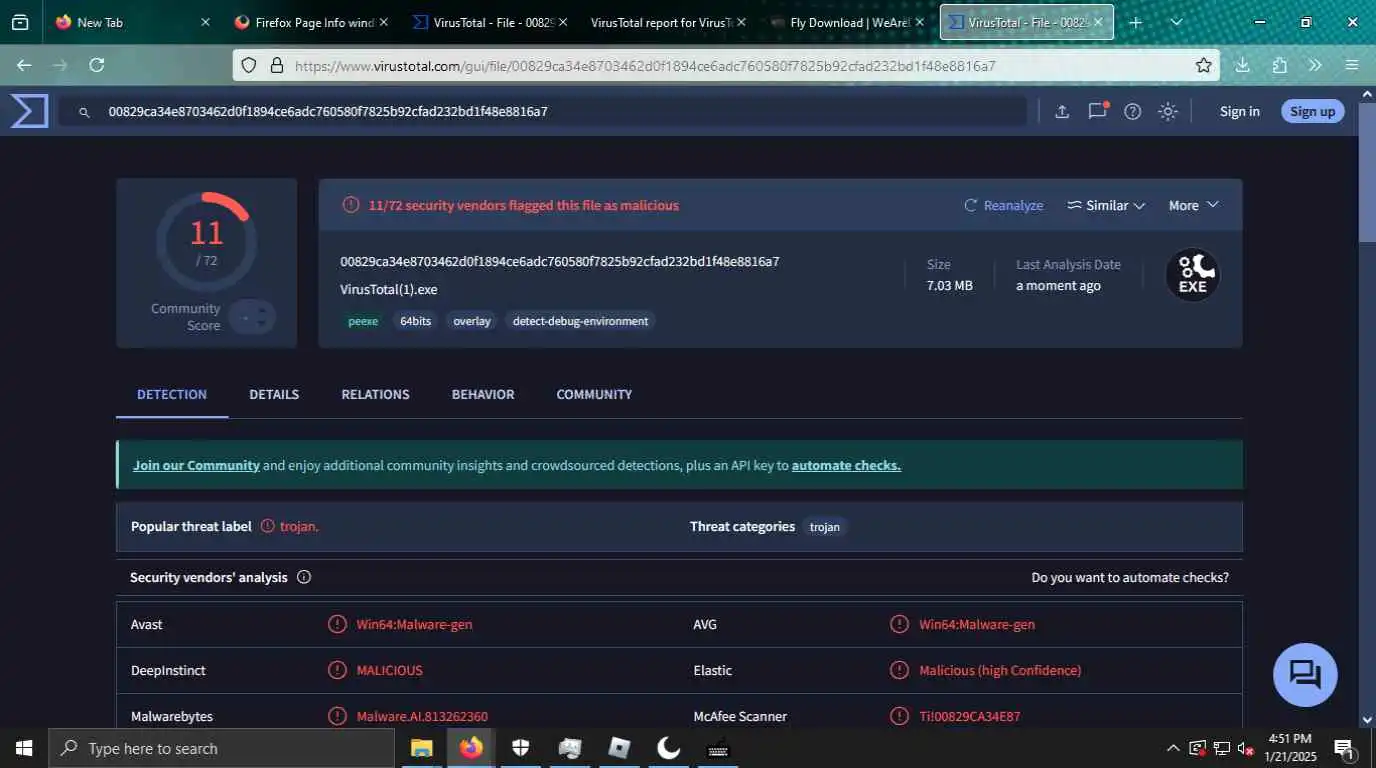Click the Elastic Malicious (high Confidence) result

pyautogui.click(x=1000, y=670)
